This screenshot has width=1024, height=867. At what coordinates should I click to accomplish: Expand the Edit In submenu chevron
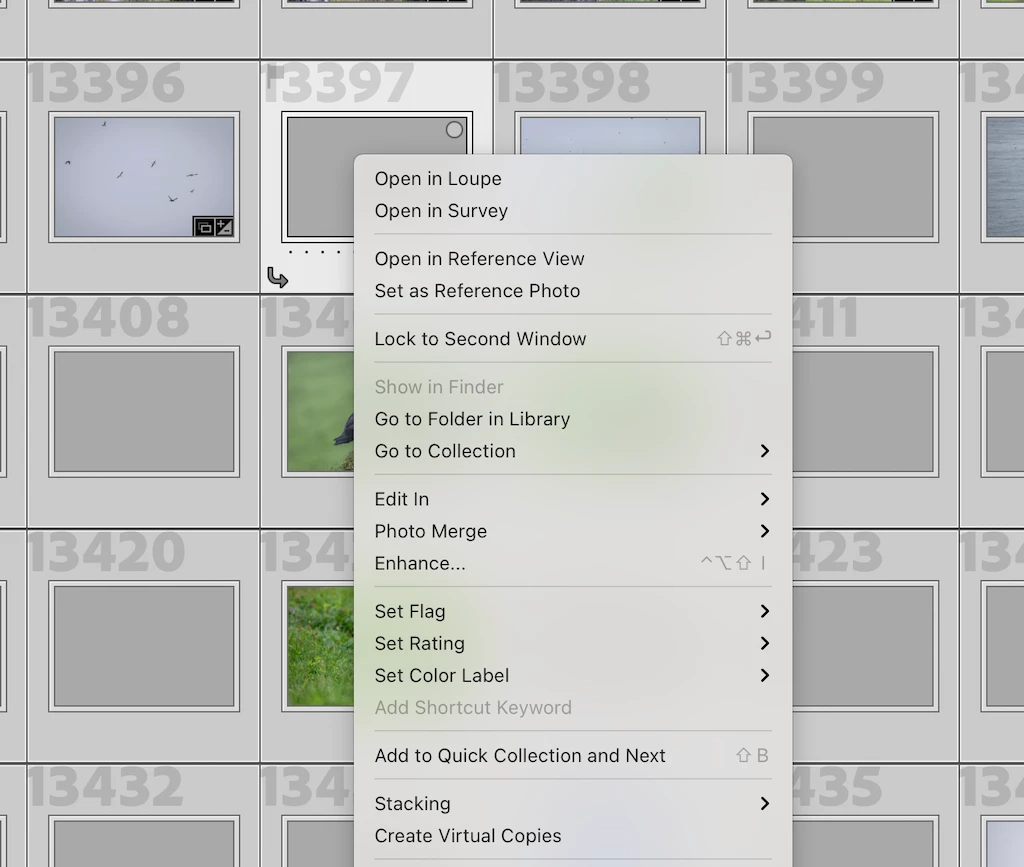coord(765,499)
